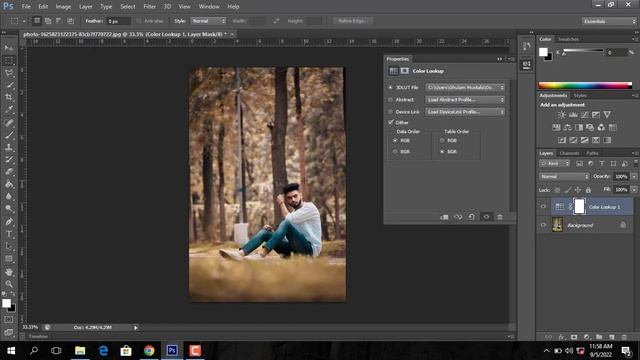
Task: Click the Background layer thumbnail
Action: pos(557,225)
